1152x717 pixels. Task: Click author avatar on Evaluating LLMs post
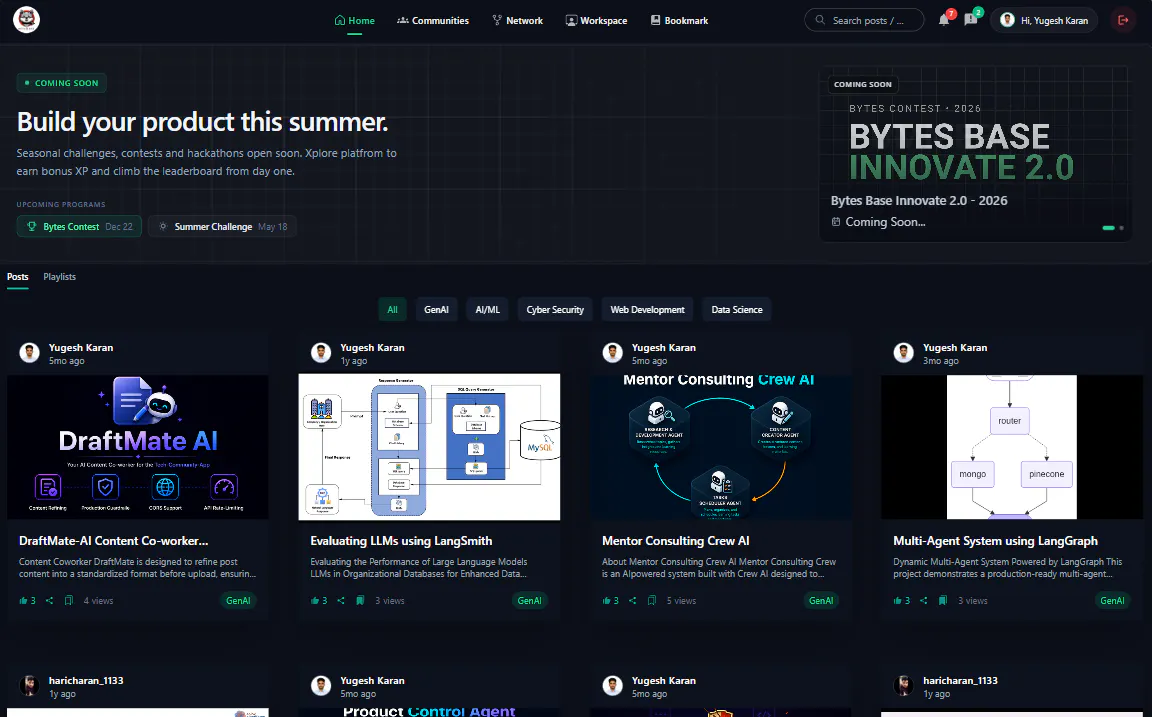(x=321, y=353)
